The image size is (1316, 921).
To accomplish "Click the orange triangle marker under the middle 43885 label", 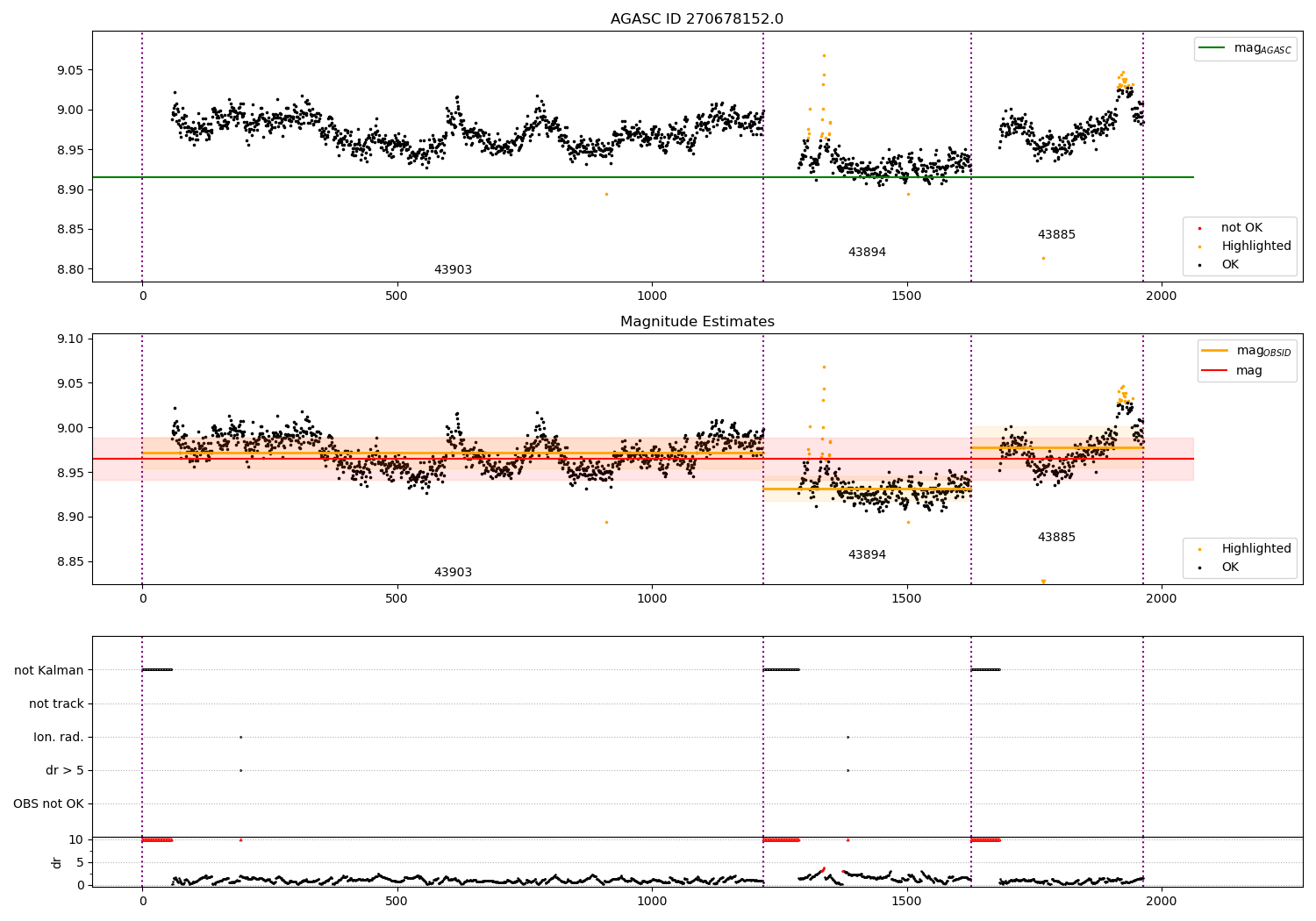I will [x=1043, y=582].
